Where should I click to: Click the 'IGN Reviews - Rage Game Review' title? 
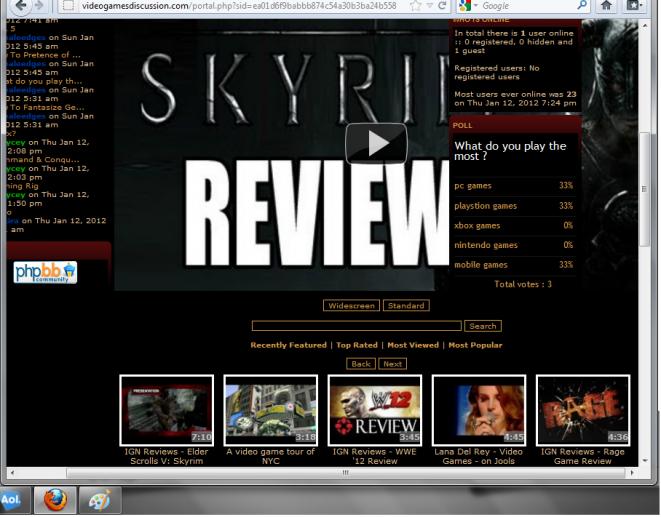pyautogui.click(x=583, y=456)
